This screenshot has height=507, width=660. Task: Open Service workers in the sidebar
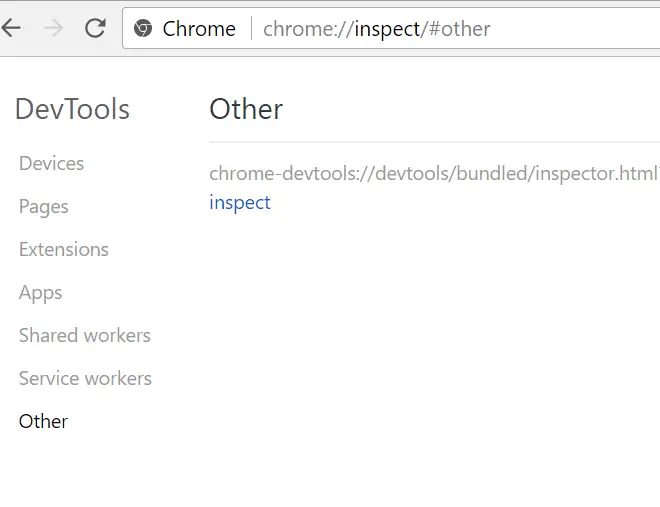pyautogui.click(x=85, y=378)
